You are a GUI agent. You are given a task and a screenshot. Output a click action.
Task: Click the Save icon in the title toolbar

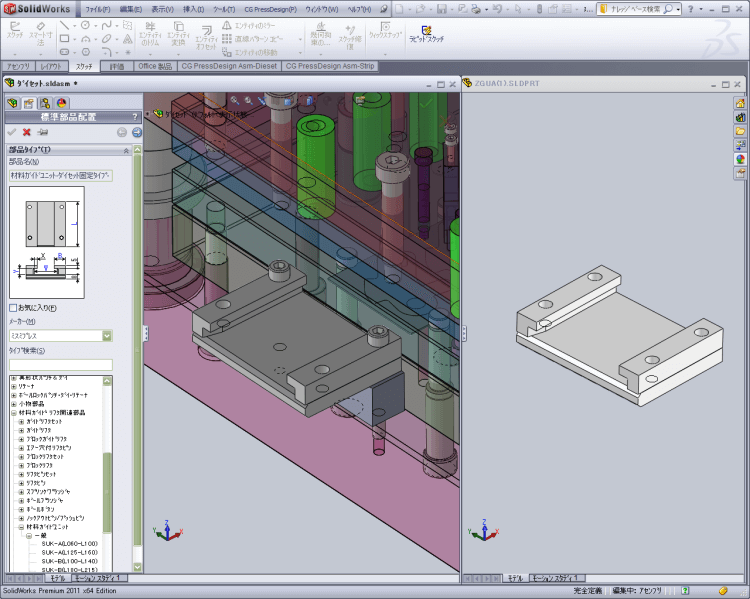coord(442,9)
